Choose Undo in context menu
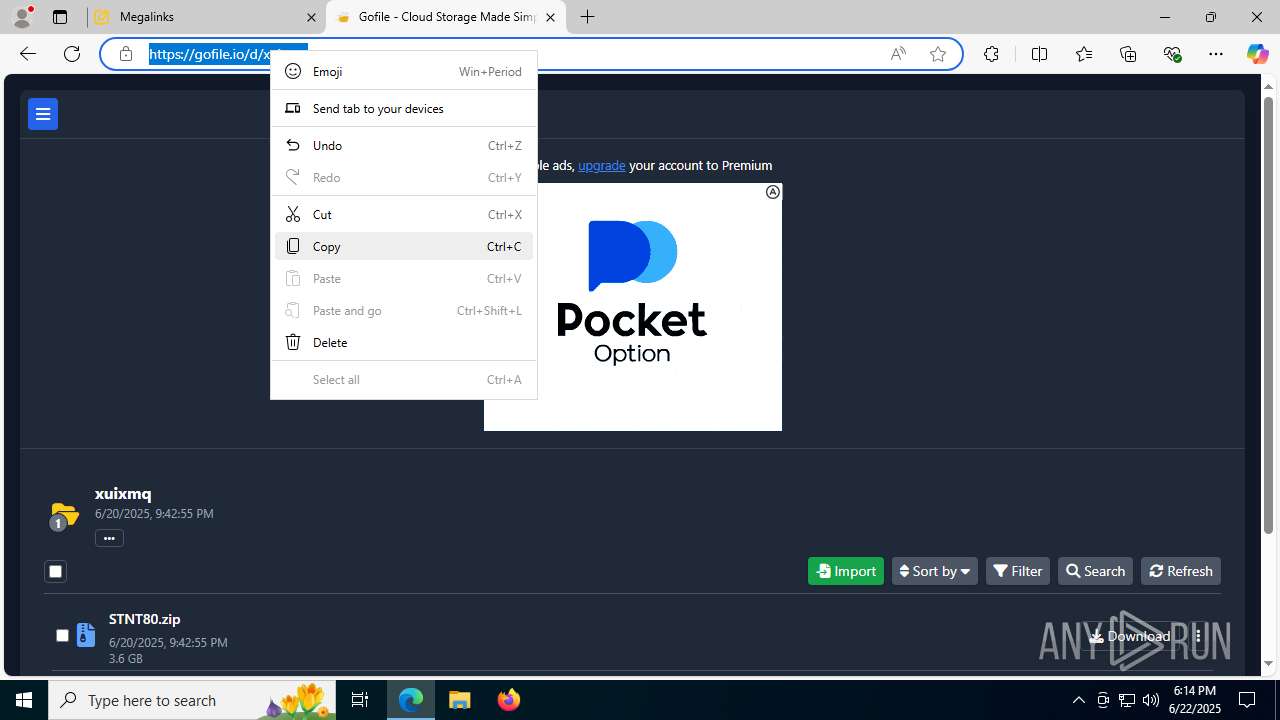The image size is (1280, 720). click(x=404, y=145)
